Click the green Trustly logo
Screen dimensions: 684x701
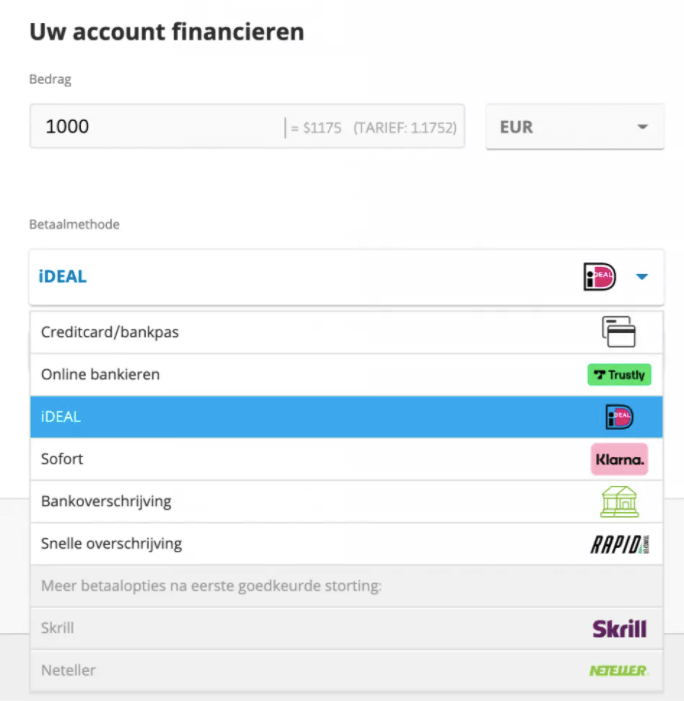619,375
